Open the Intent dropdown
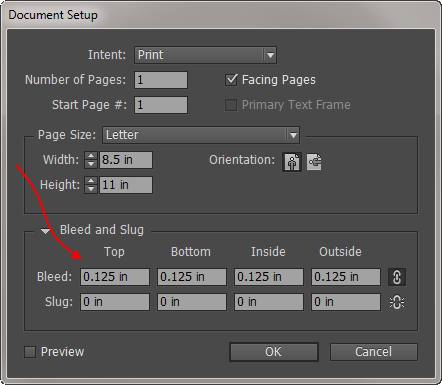This screenshot has height=385, width=442. [205, 55]
